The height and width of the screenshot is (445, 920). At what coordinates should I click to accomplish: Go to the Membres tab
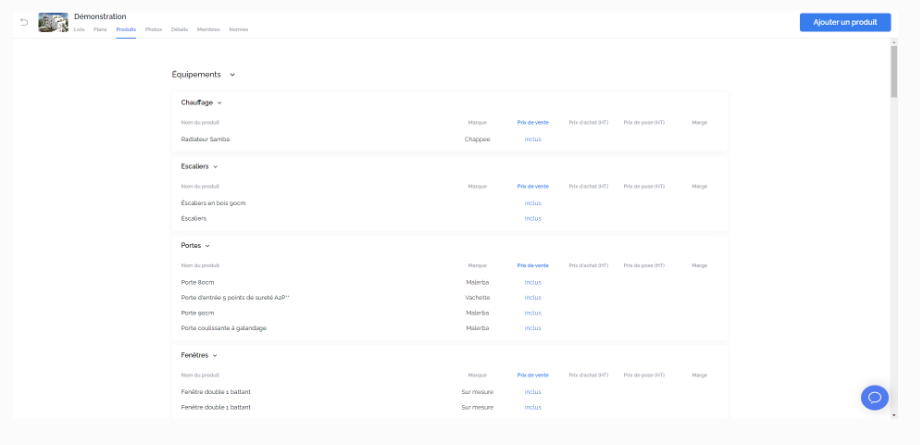click(208, 29)
